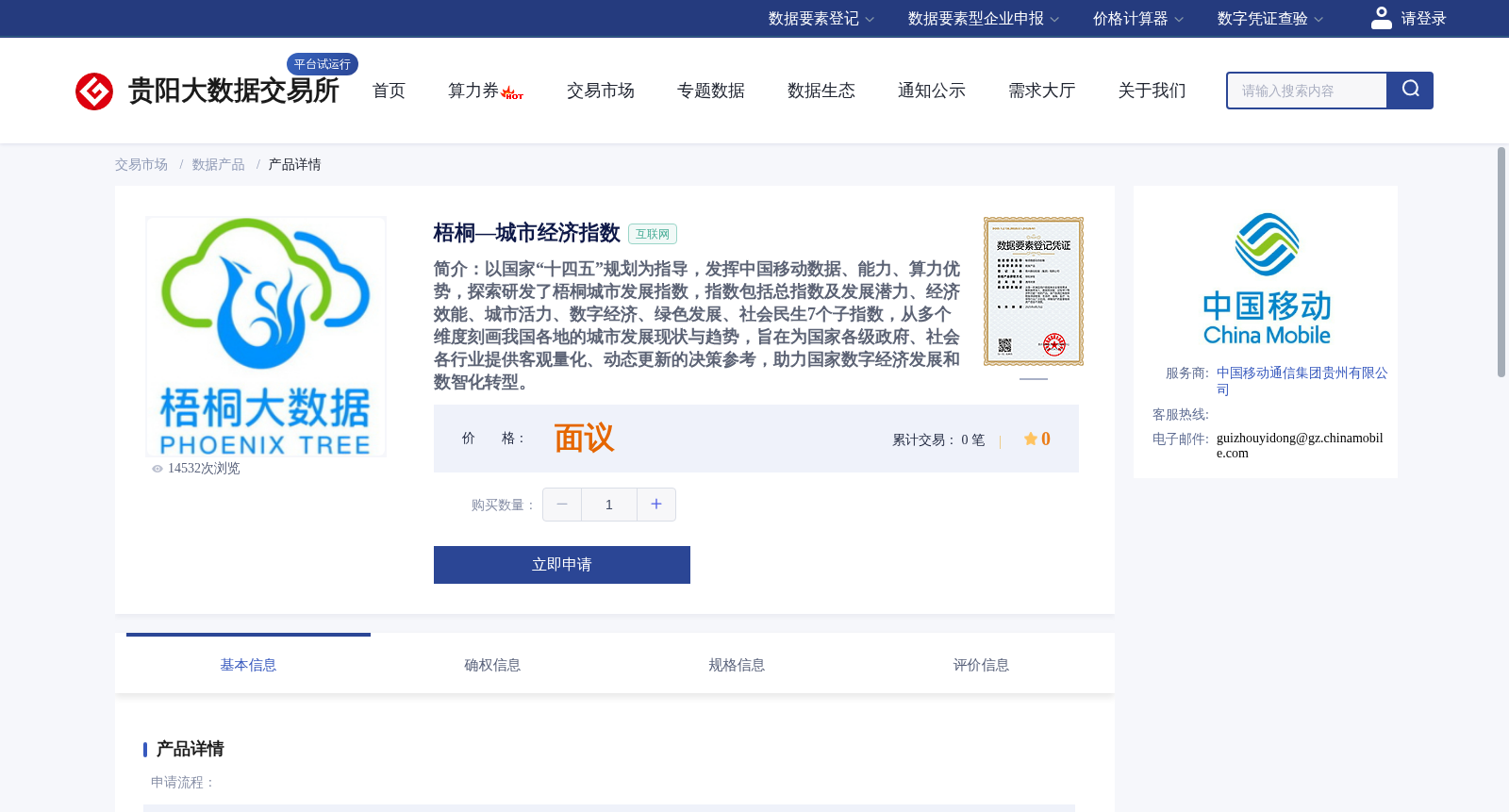Screen dimensions: 1509x812
Task: Click the HOT flame badge beside 算力券
Action: pyautogui.click(x=512, y=92)
